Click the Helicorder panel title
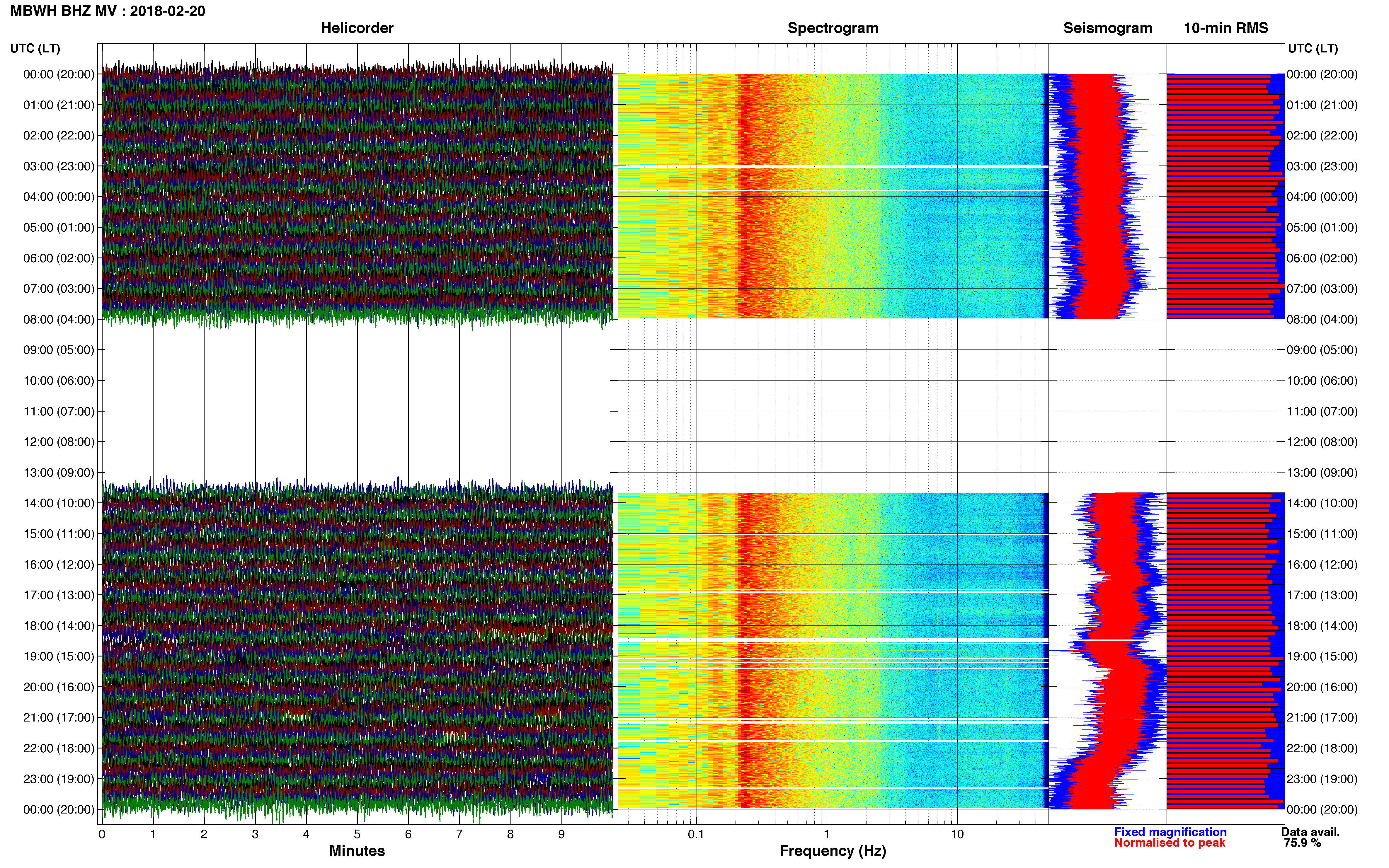Screen dimensions: 1389x868 357,28
